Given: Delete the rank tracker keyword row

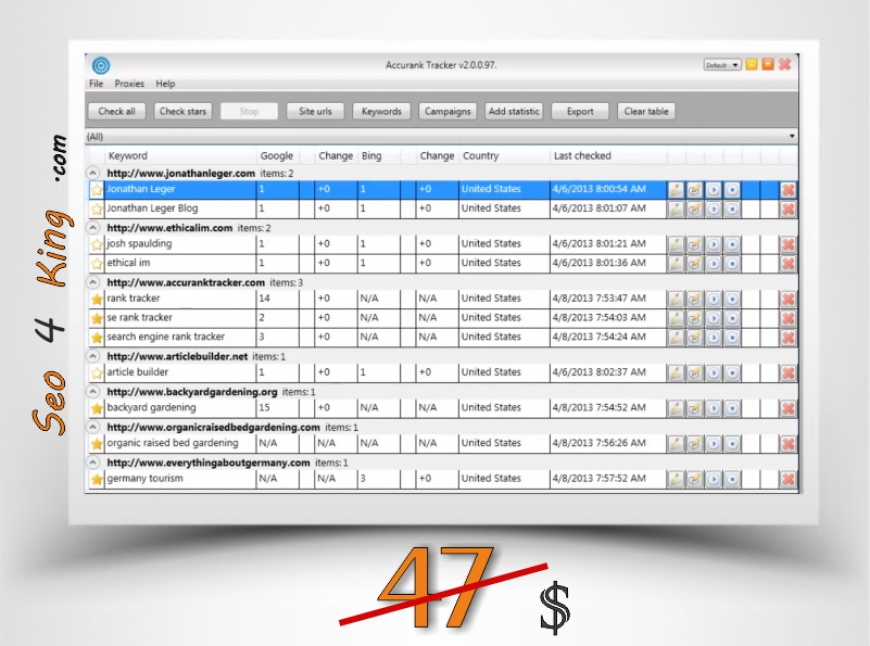Looking at the screenshot, I should tap(788, 299).
